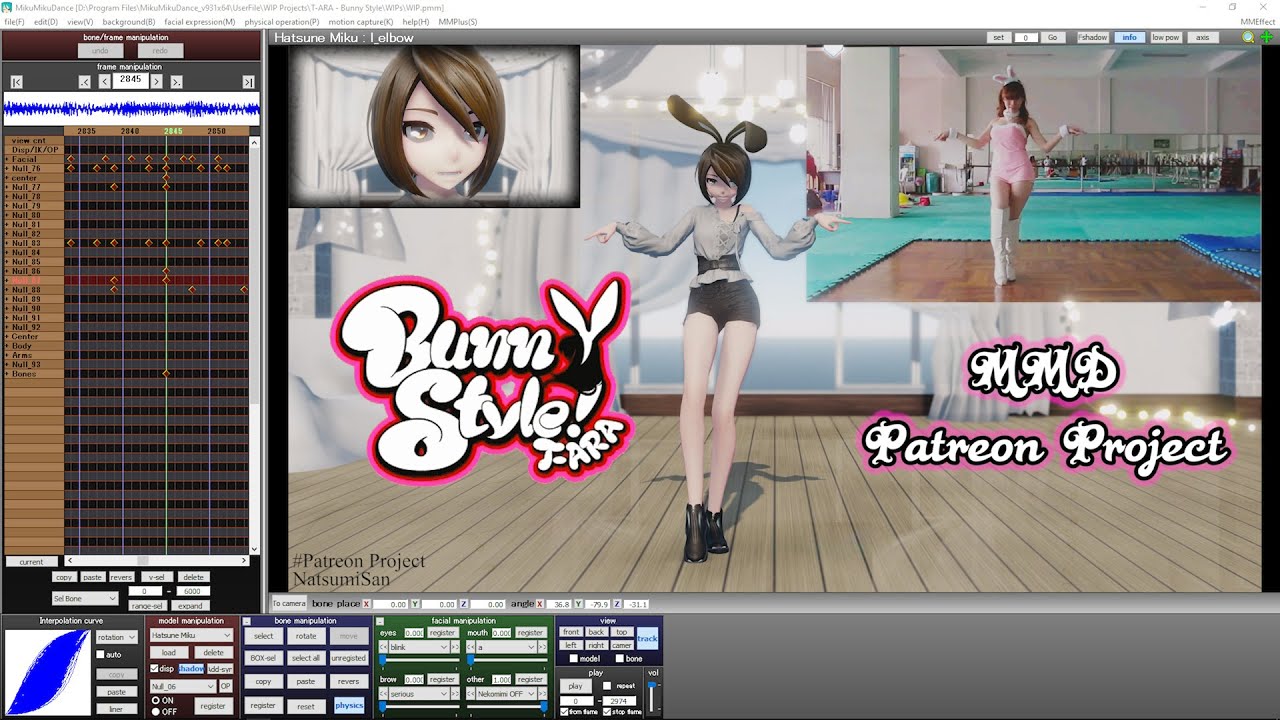Viewport: 1280px width, 720px height.
Task: Toggle the repeat playback checkbox
Action: [609, 686]
